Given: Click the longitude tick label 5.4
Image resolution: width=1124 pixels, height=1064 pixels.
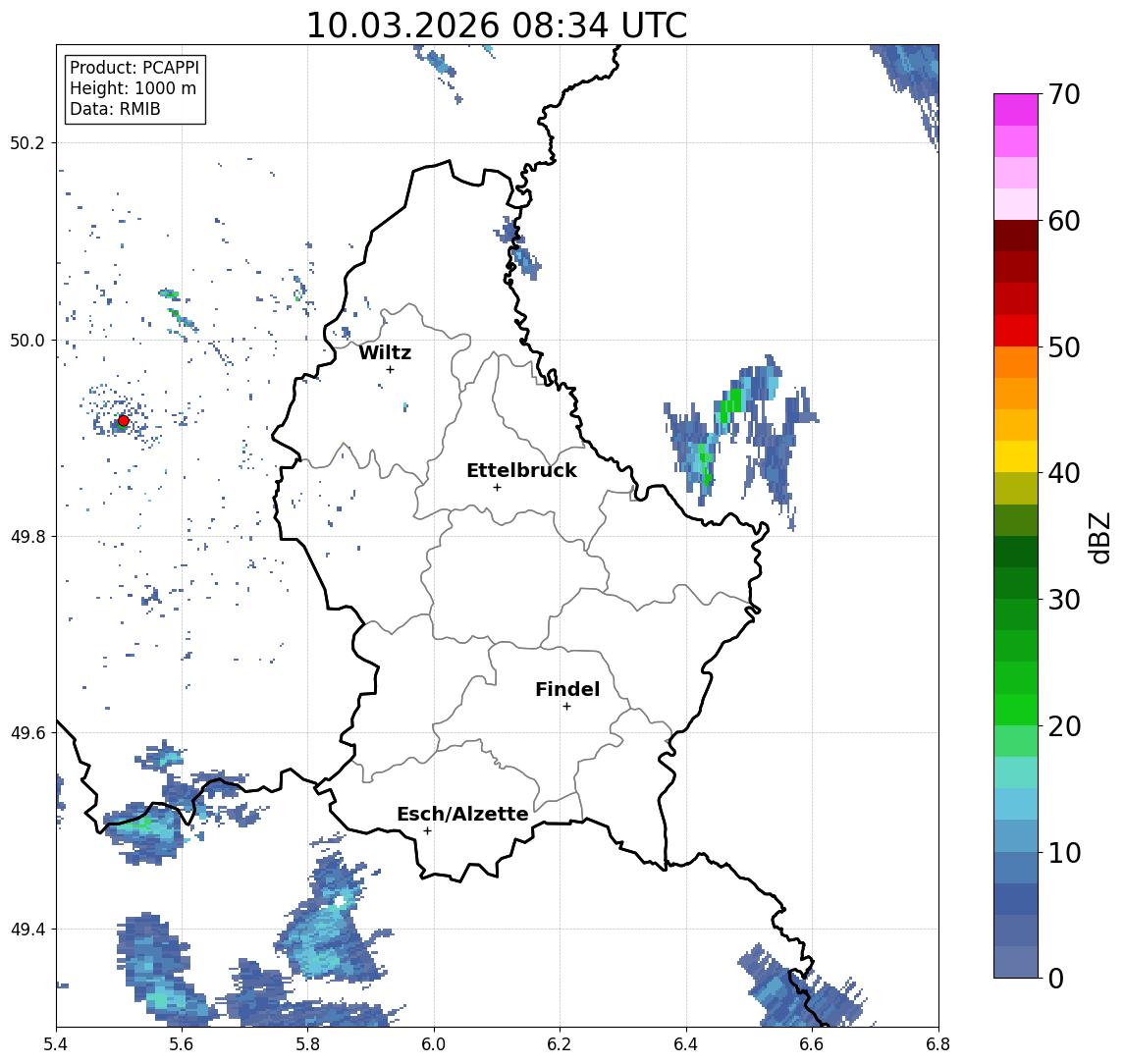Looking at the screenshot, I should click(x=56, y=1044).
